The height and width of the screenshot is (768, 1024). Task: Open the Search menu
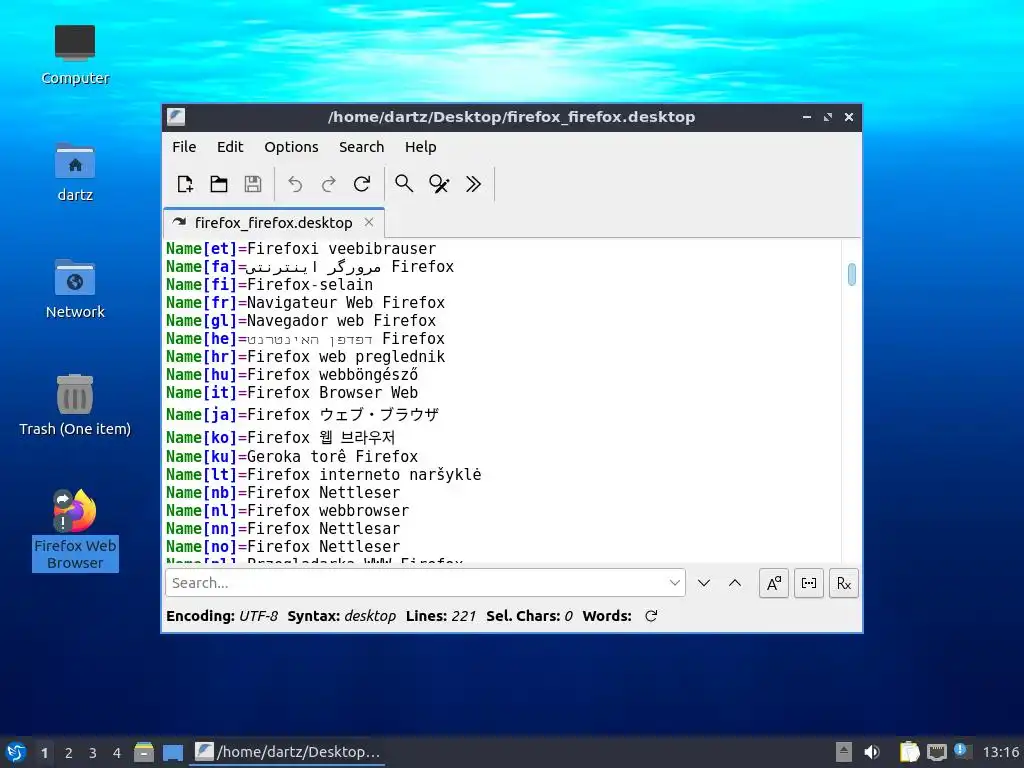tap(361, 147)
